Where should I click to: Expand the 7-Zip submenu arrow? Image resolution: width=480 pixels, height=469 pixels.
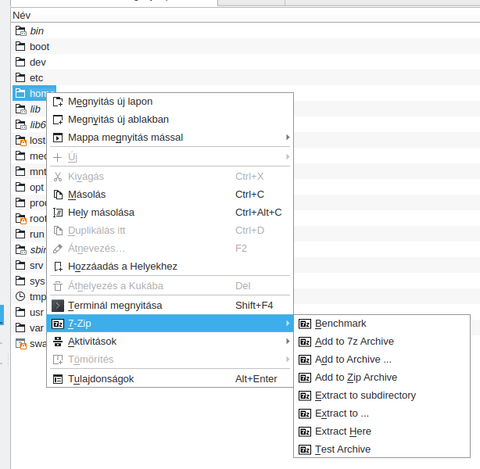(x=287, y=323)
